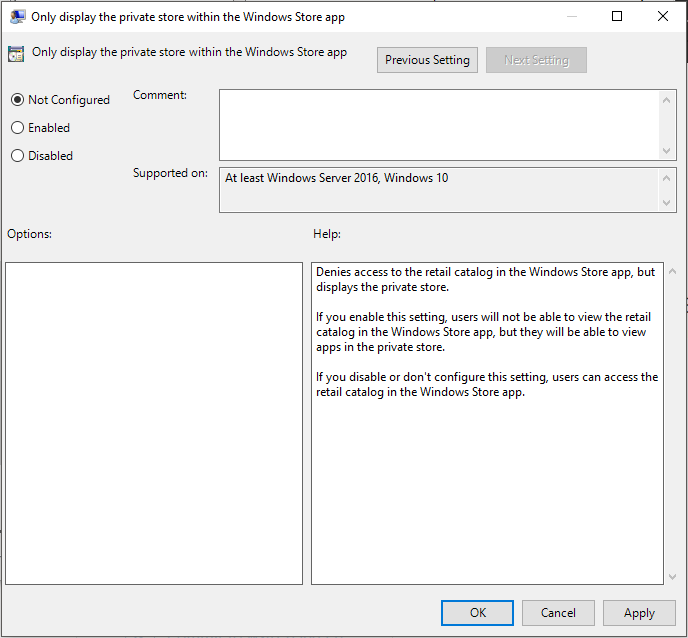
Task: Click the title bar policy icon
Action: click(17, 17)
